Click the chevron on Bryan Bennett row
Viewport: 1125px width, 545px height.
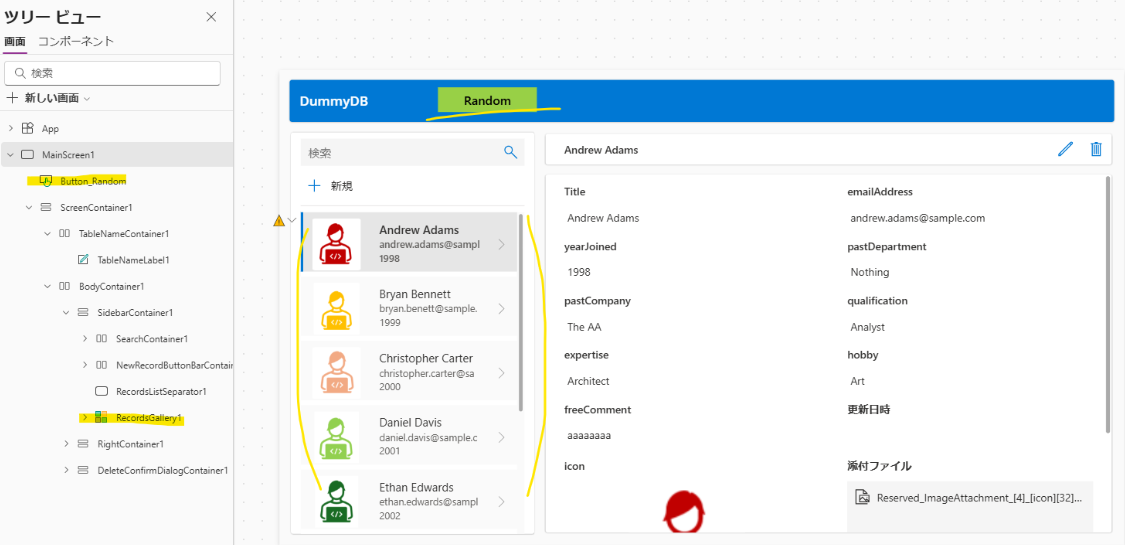[501, 308]
